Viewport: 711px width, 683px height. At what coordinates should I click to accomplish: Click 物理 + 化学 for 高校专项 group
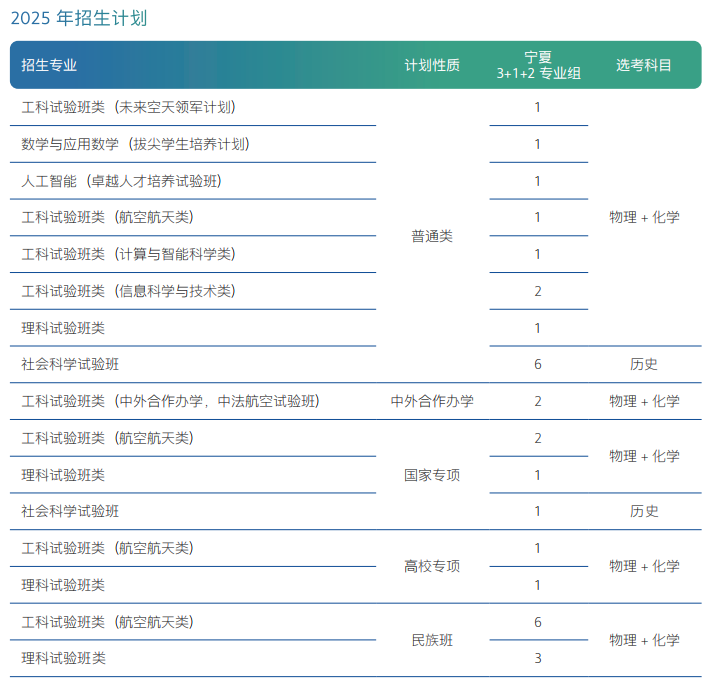click(644, 566)
